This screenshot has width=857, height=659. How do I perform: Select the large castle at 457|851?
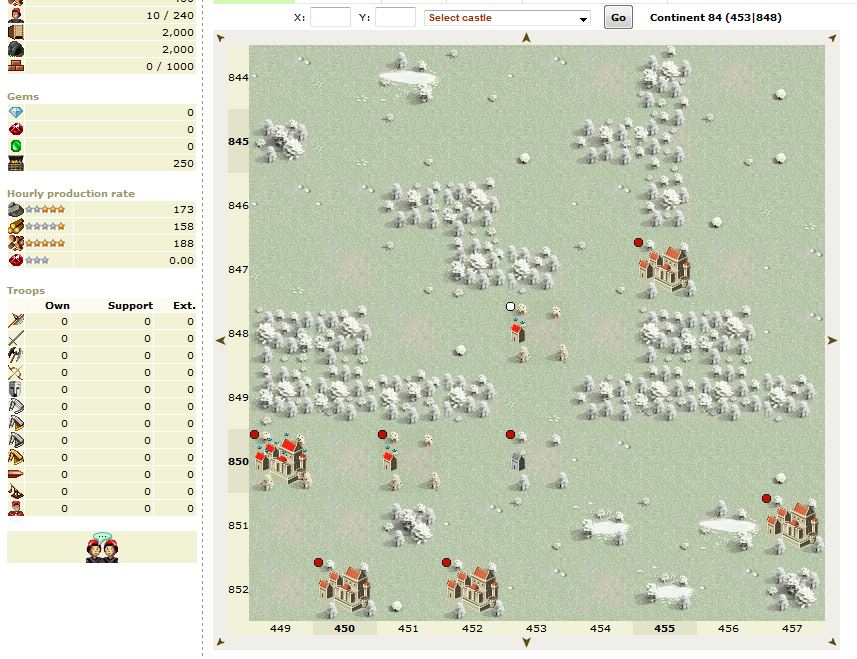tap(794, 524)
